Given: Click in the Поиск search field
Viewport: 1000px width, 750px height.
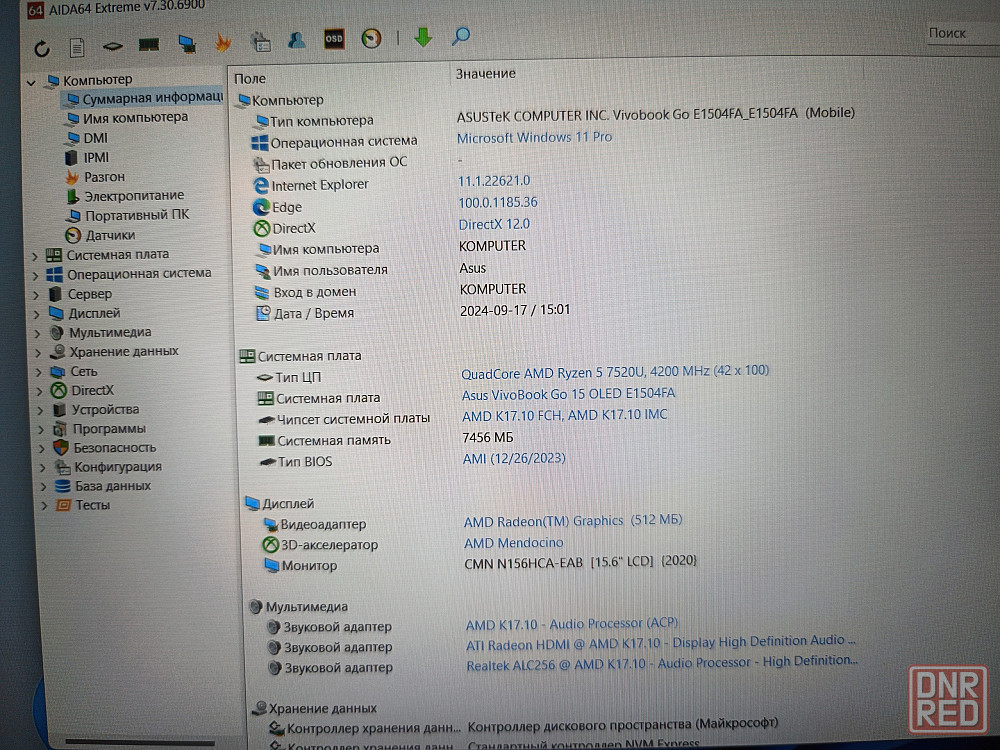Looking at the screenshot, I should coord(963,33).
